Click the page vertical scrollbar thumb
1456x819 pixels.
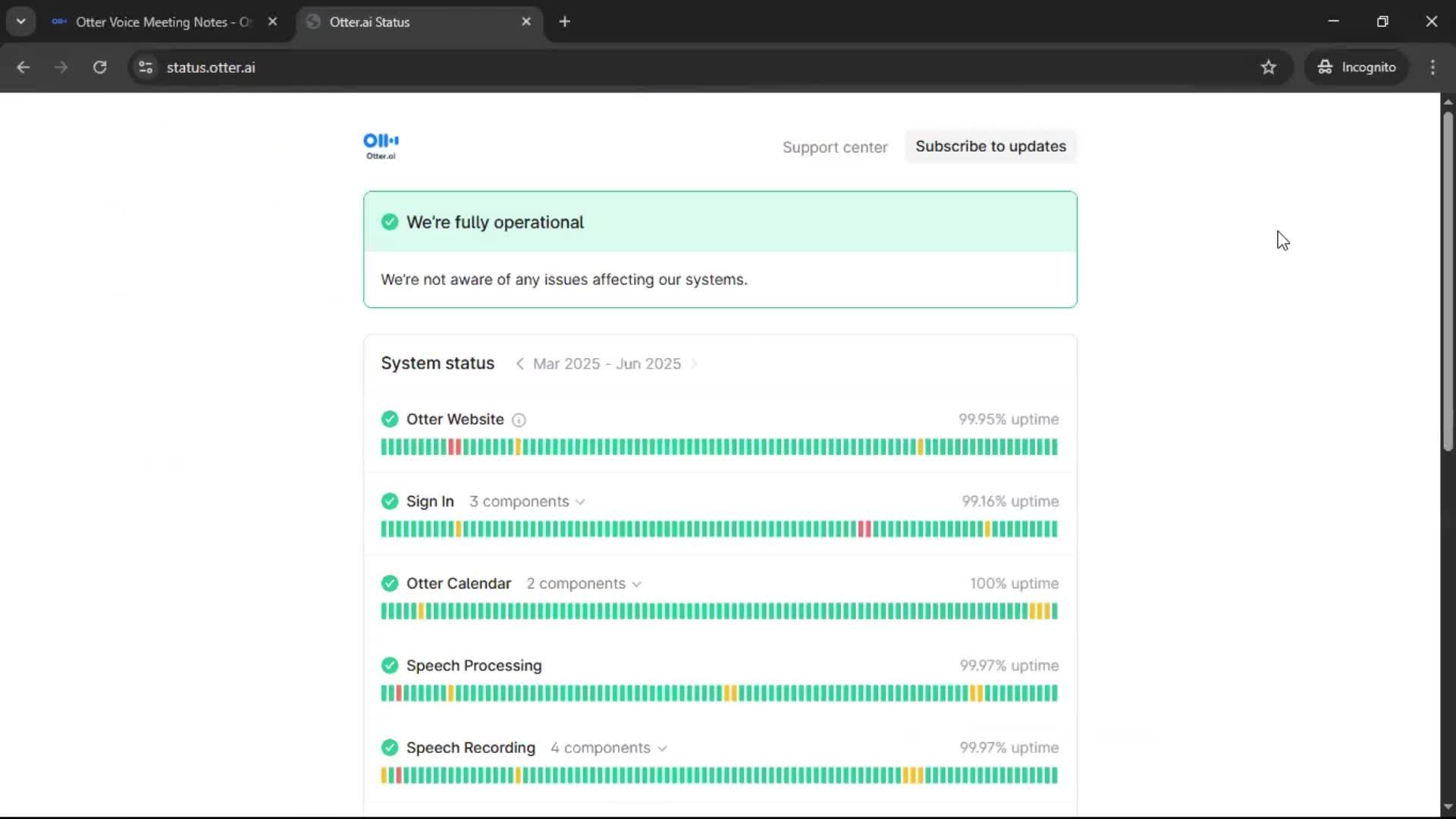[x=1448, y=281]
